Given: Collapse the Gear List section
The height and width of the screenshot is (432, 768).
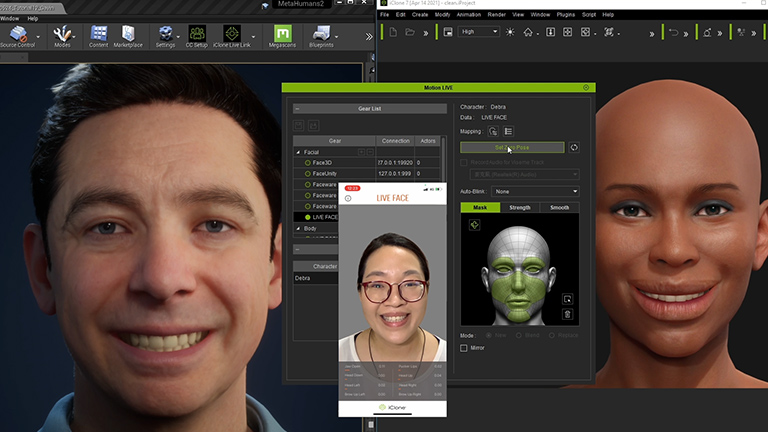Looking at the screenshot, I should tap(297, 109).
